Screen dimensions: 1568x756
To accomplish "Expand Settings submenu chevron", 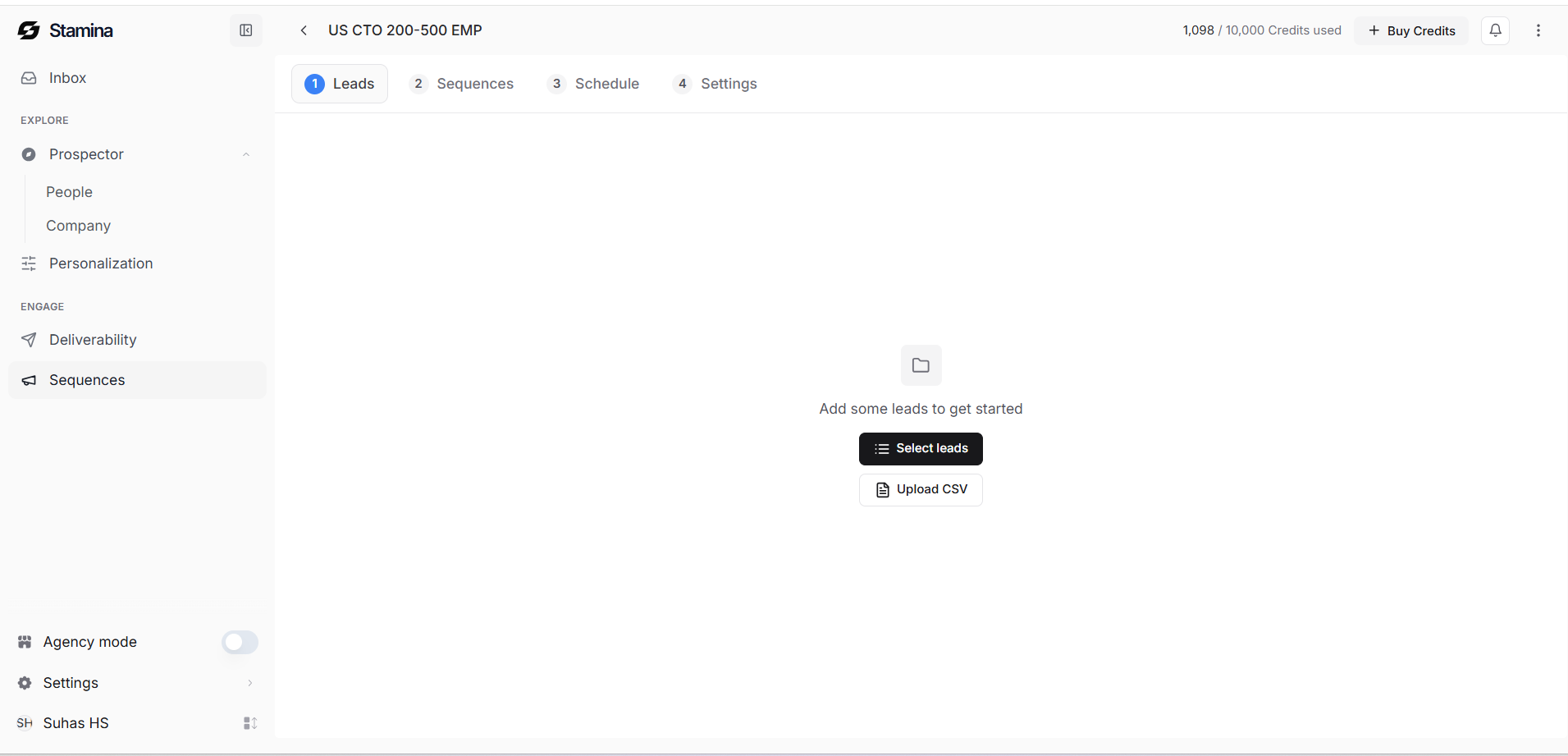I will (x=250, y=683).
